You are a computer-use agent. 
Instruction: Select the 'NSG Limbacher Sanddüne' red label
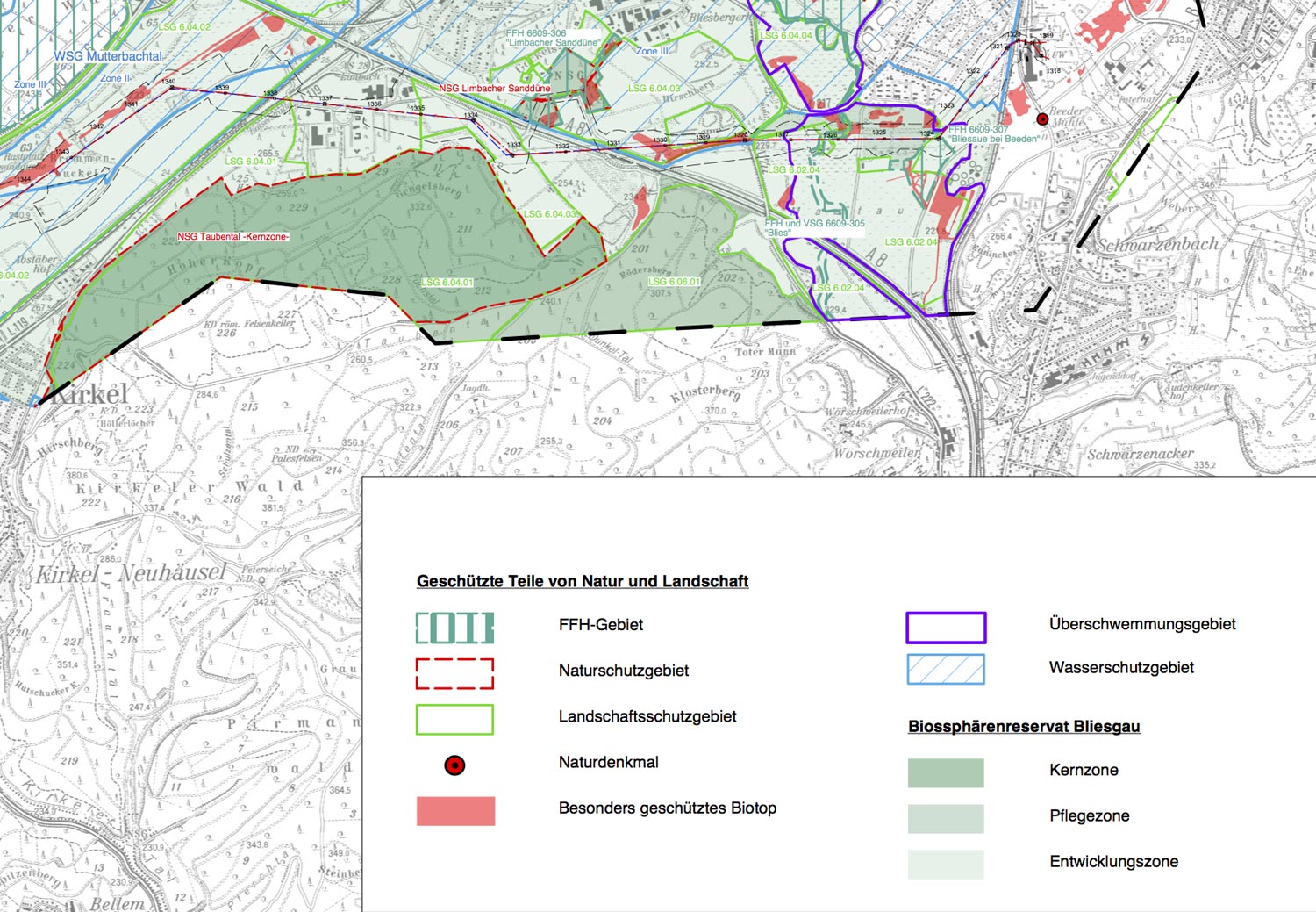[x=495, y=89]
